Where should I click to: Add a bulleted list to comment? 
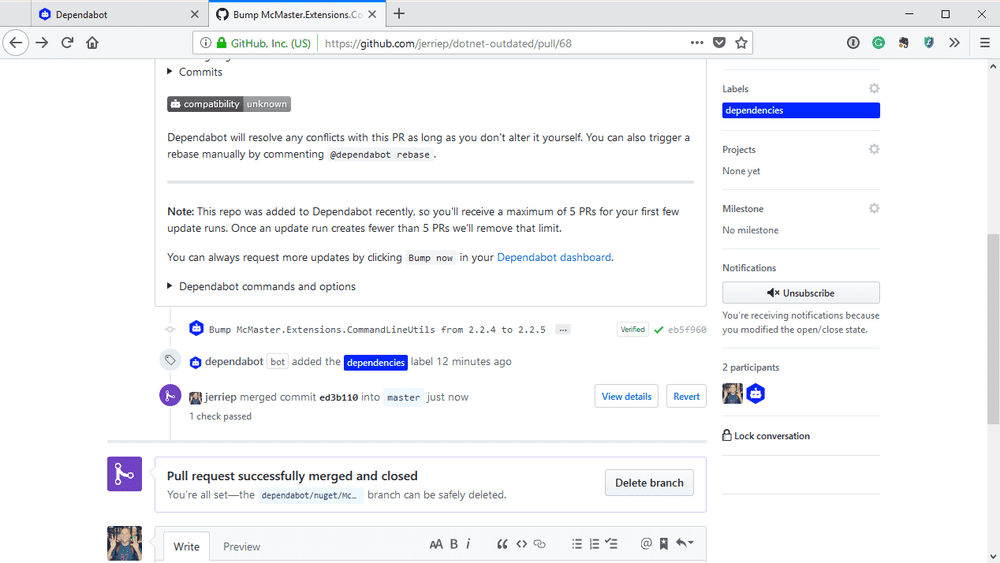pyautogui.click(x=577, y=544)
